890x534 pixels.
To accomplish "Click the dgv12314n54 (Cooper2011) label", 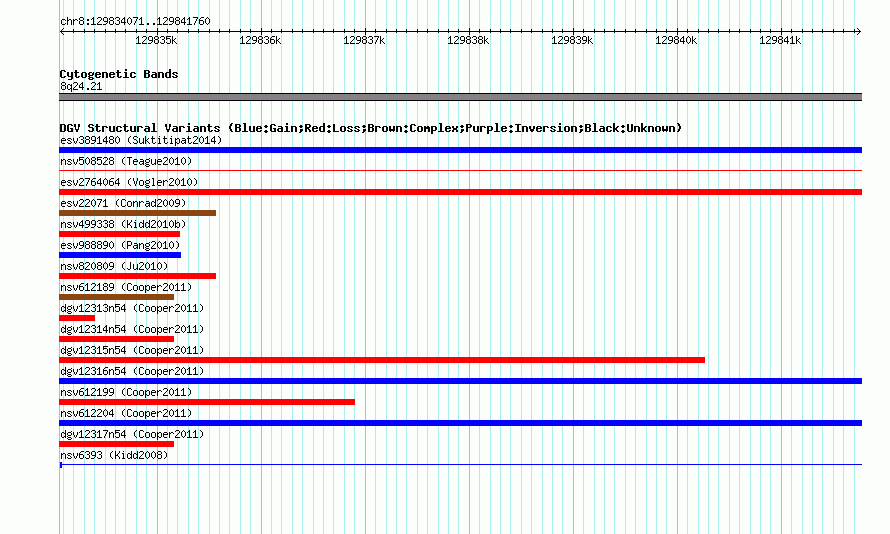I will tap(132, 329).
